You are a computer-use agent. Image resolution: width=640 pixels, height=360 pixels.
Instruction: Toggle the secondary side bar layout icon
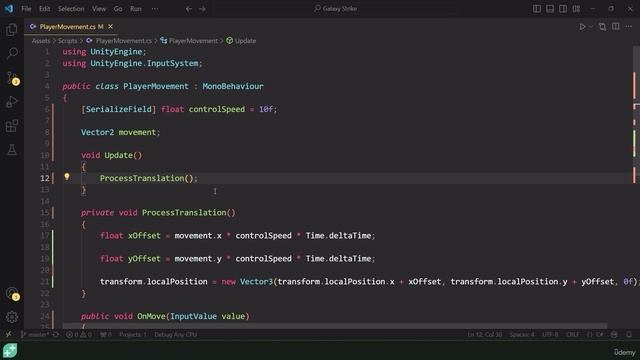point(563,9)
